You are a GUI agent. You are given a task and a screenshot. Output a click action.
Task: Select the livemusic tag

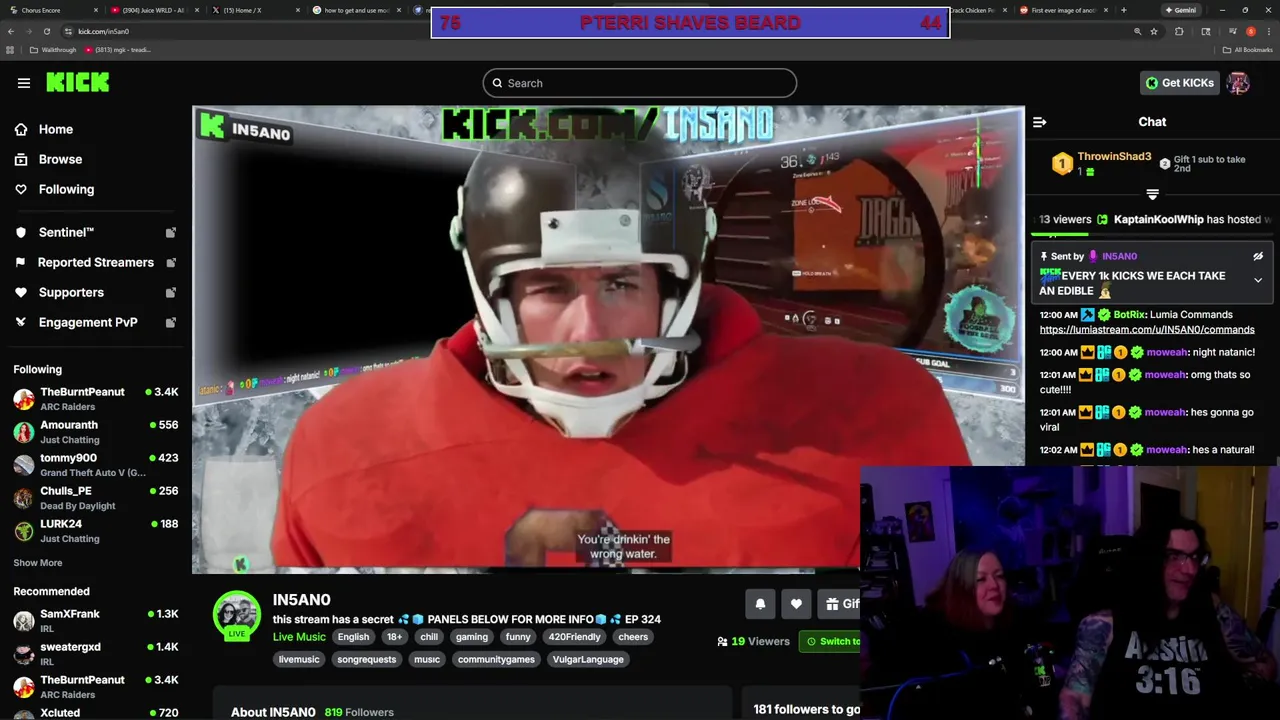point(299,659)
